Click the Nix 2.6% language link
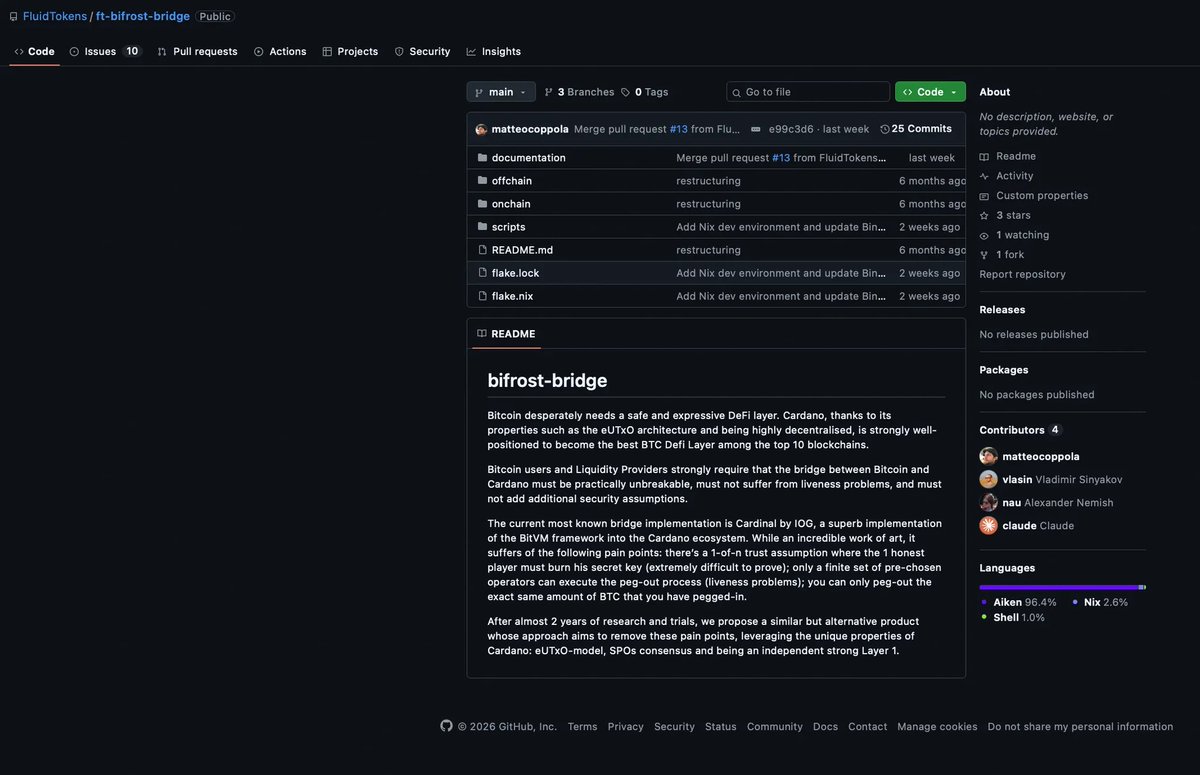The image size is (1200, 775). (x=1100, y=602)
